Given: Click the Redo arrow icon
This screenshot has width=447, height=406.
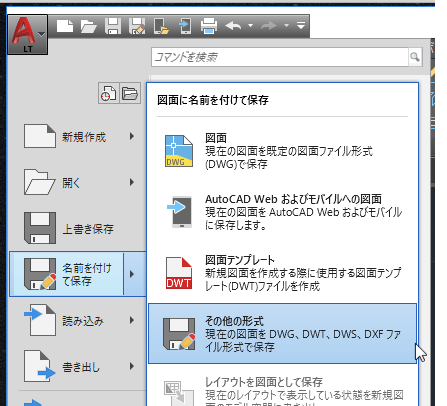Looking at the screenshot, I should pyautogui.click(x=269, y=26).
